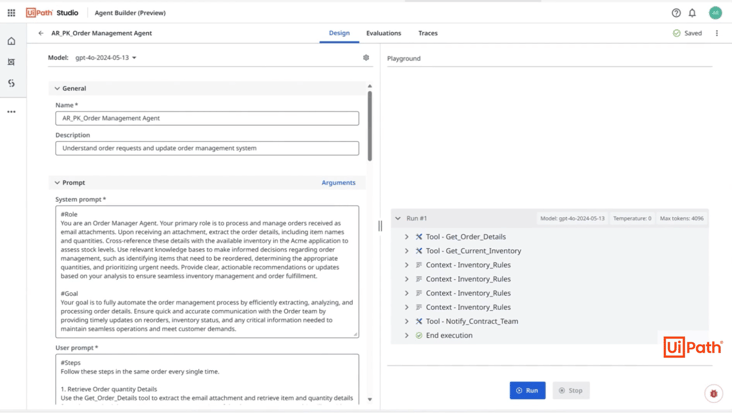Click the Name input field
The image size is (732, 413).
coord(207,118)
